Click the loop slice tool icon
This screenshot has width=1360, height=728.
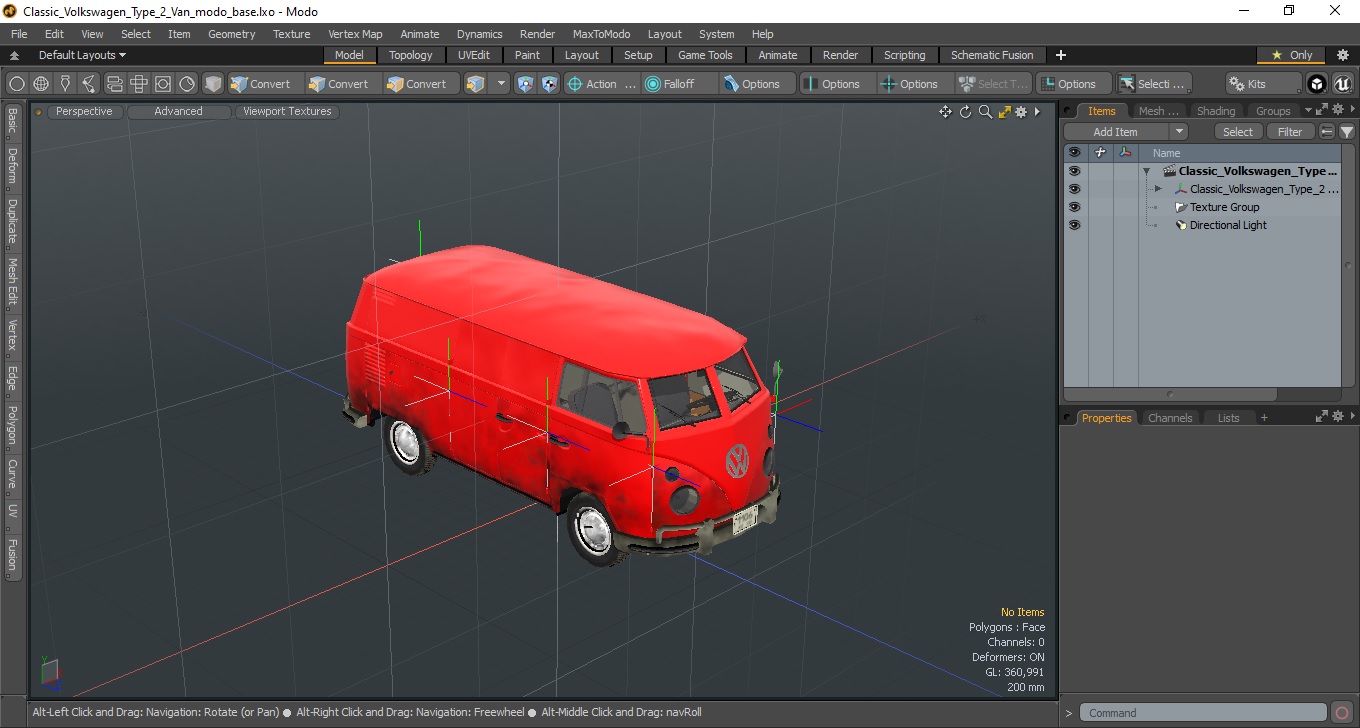coord(114,84)
